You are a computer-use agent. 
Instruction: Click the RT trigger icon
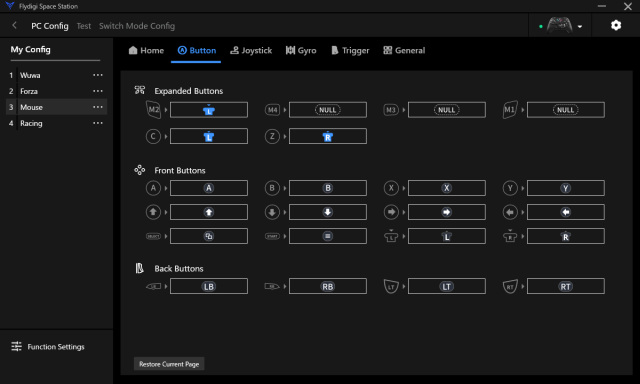(x=510, y=286)
